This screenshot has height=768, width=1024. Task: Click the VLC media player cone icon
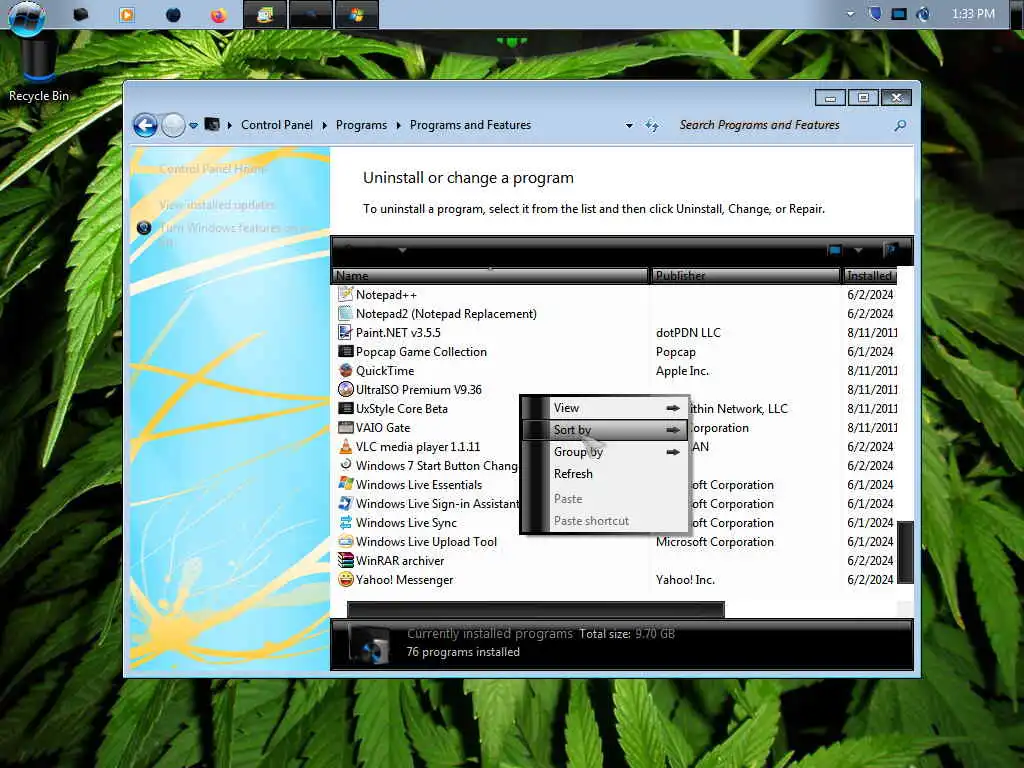(345, 446)
